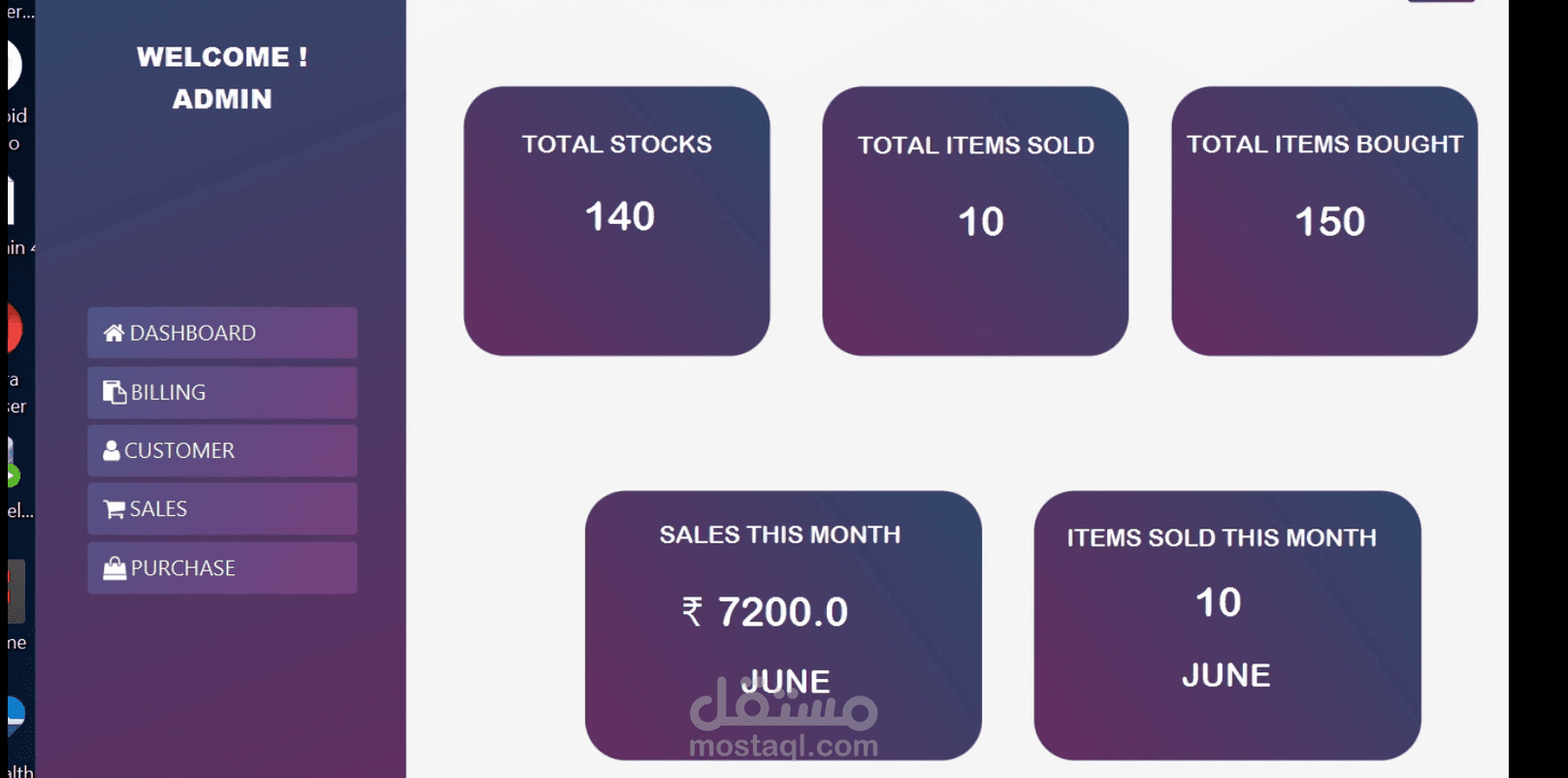The height and width of the screenshot is (778, 1568).
Task: Click the 150 items bought value
Action: click(1329, 222)
